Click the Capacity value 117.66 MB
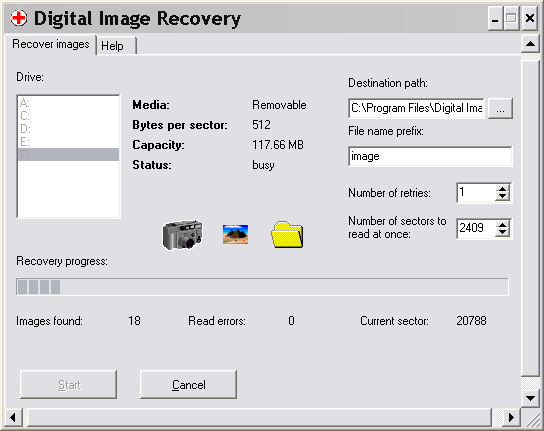The width and height of the screenshot is (544, 431). pos(278,145)
